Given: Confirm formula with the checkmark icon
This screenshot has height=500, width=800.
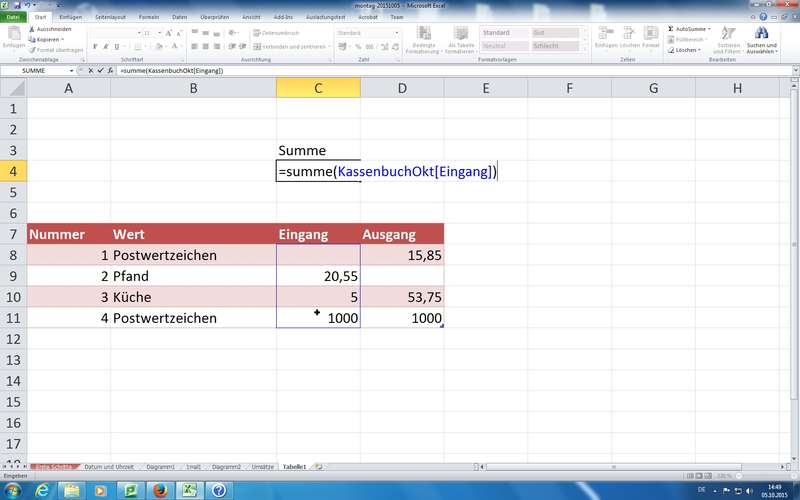Looking at the screenshot, I should coord(101,71).
